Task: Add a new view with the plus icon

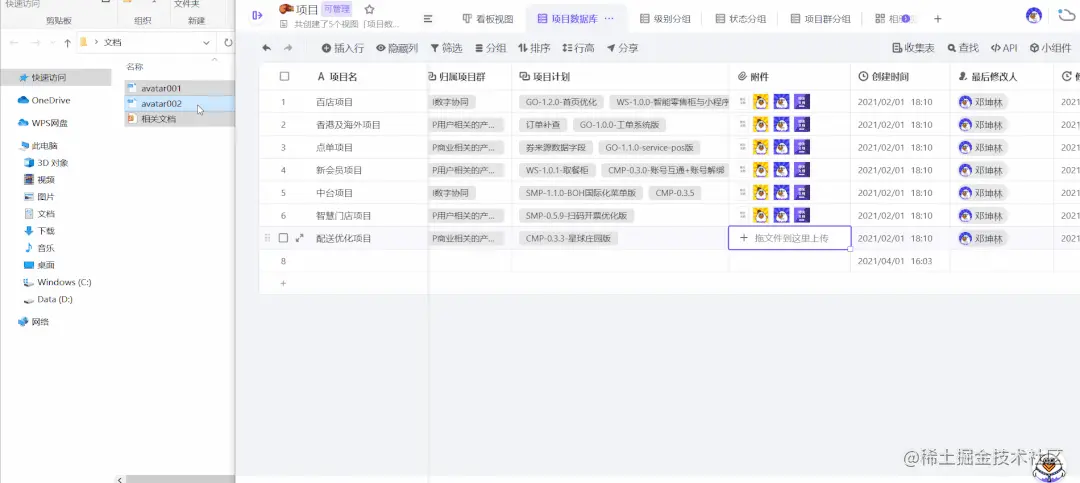Action: (x=937, y=19)
